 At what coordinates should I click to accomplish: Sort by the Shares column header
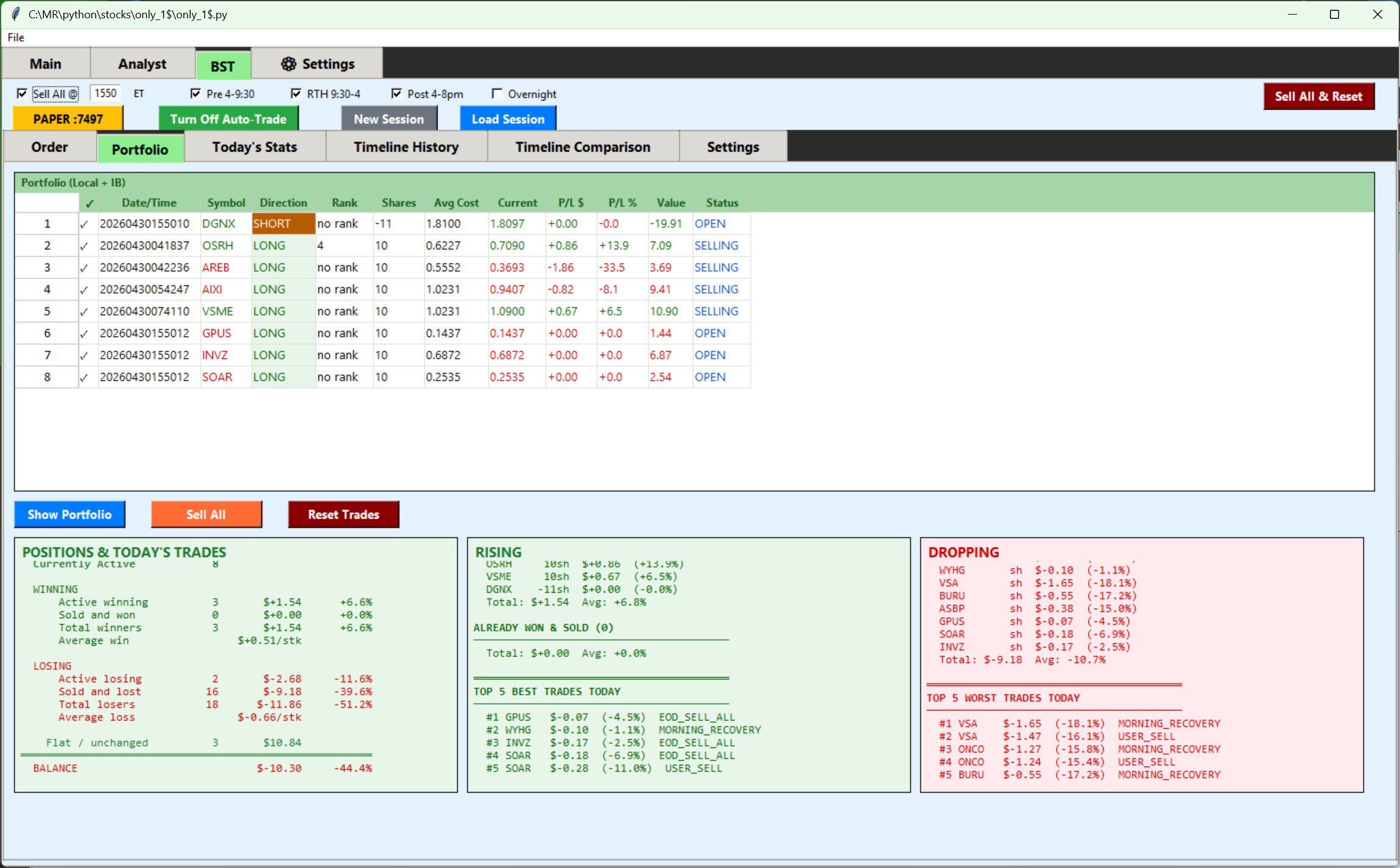click(x=398, y=203)
